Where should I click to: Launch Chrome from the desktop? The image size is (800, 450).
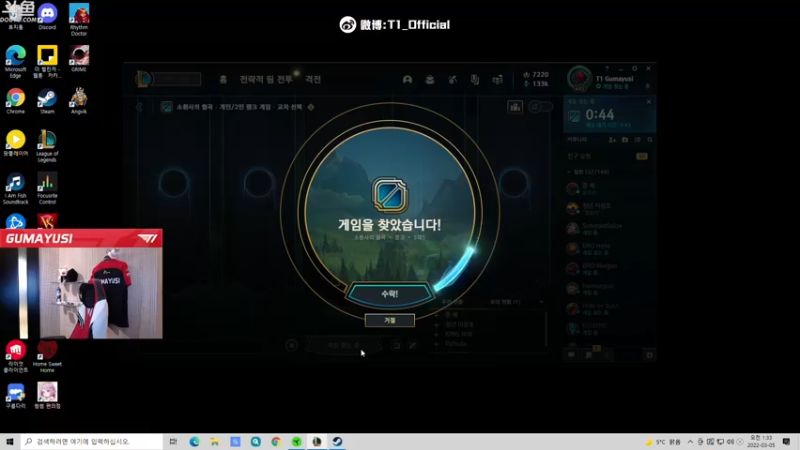[x=15, y=101]
